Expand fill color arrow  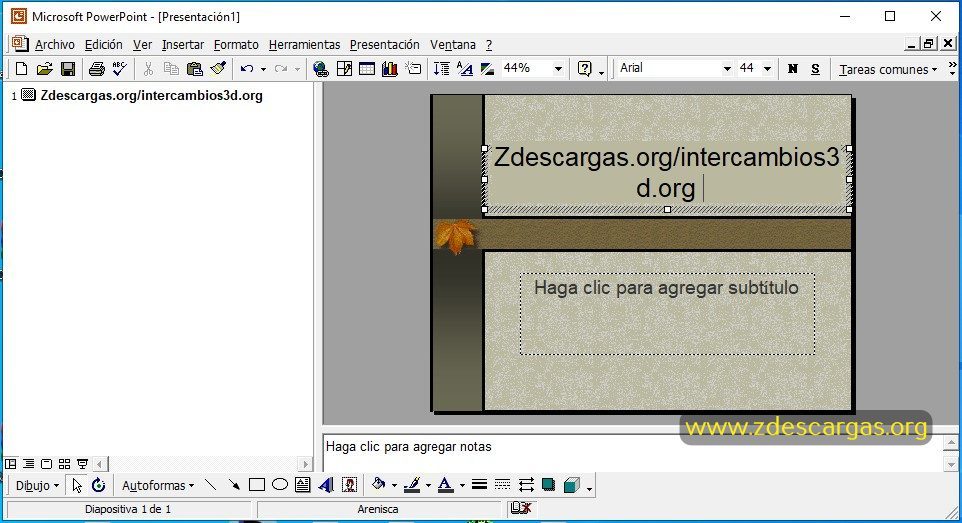click(394, 486)
